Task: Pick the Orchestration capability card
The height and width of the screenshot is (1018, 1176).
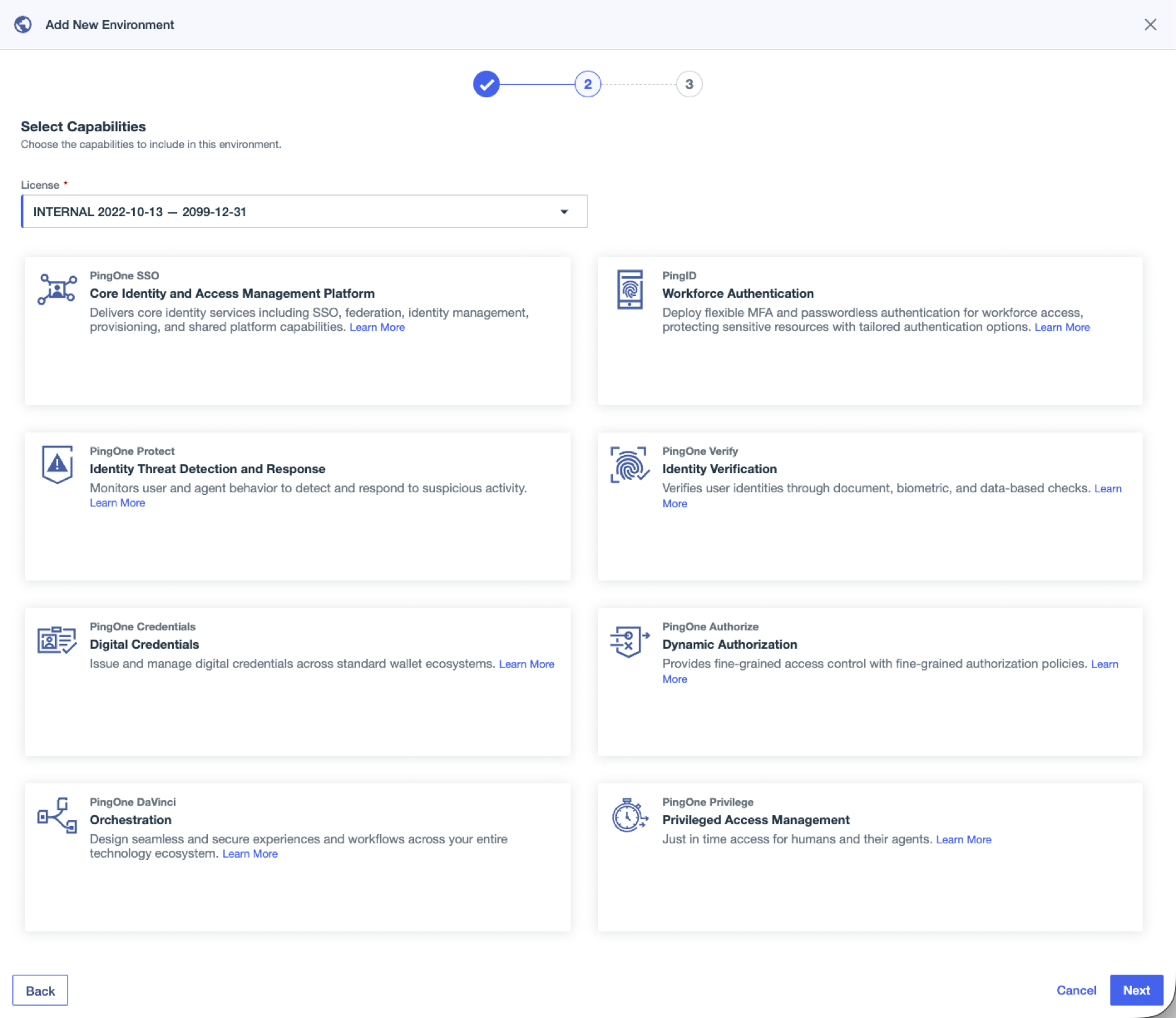Action: pos(297,857)
